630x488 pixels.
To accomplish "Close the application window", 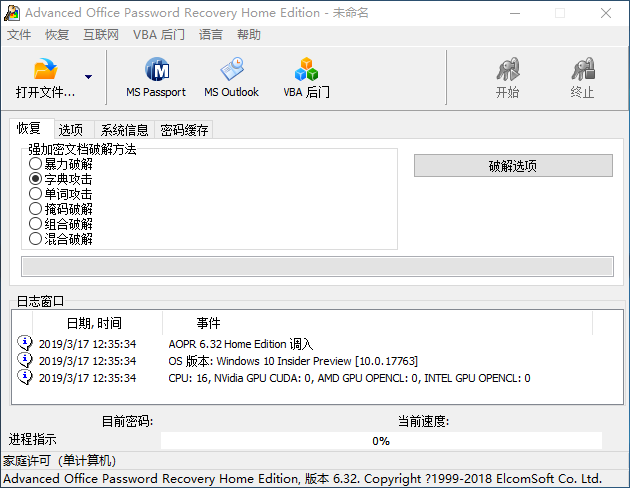I will pos(605,13).
